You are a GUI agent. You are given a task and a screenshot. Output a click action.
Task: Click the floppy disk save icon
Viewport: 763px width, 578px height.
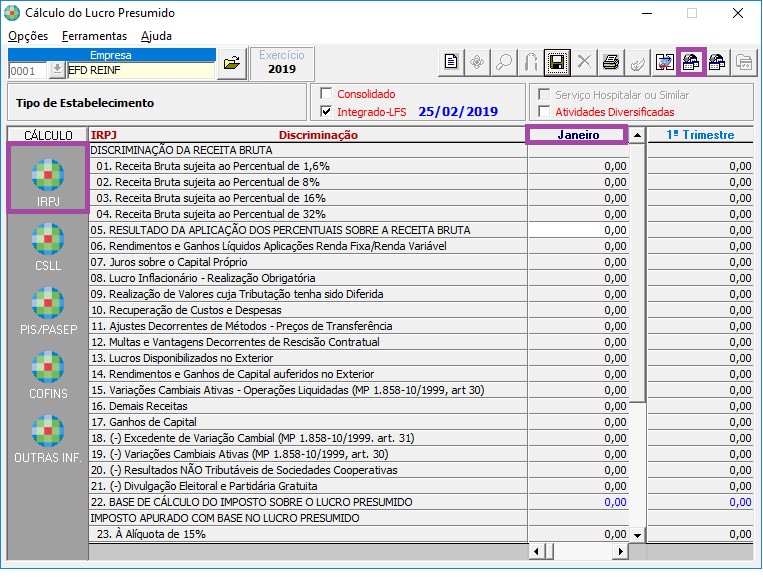pyautogui.click(x=557, y=62)
